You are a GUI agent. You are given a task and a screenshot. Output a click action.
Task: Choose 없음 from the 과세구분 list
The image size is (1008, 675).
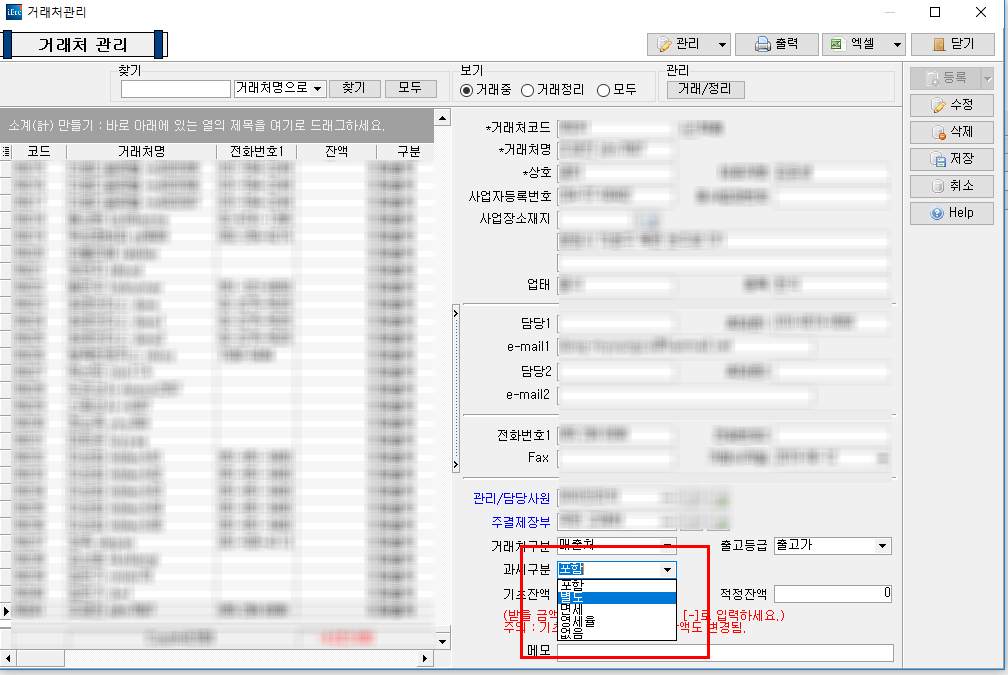point(572,633)
